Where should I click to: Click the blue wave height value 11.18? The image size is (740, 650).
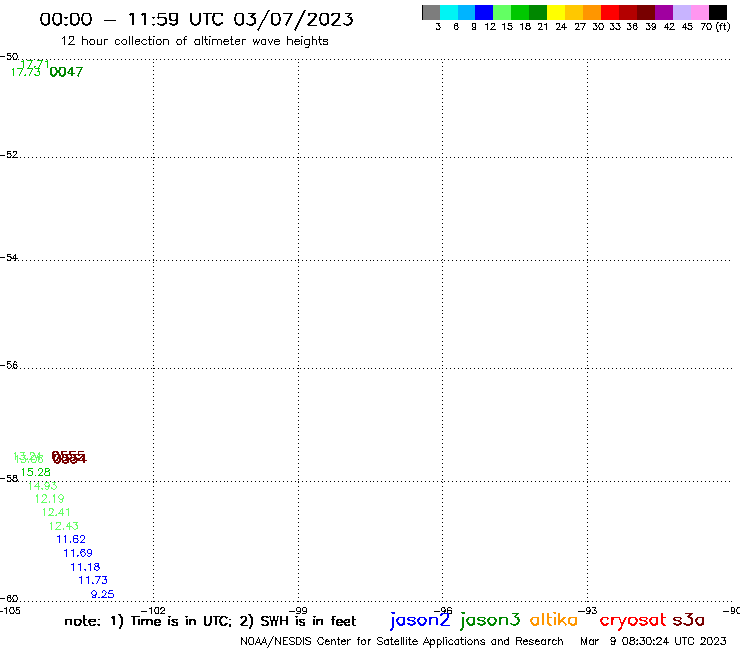pyautogui.click(x=85, y=567)
